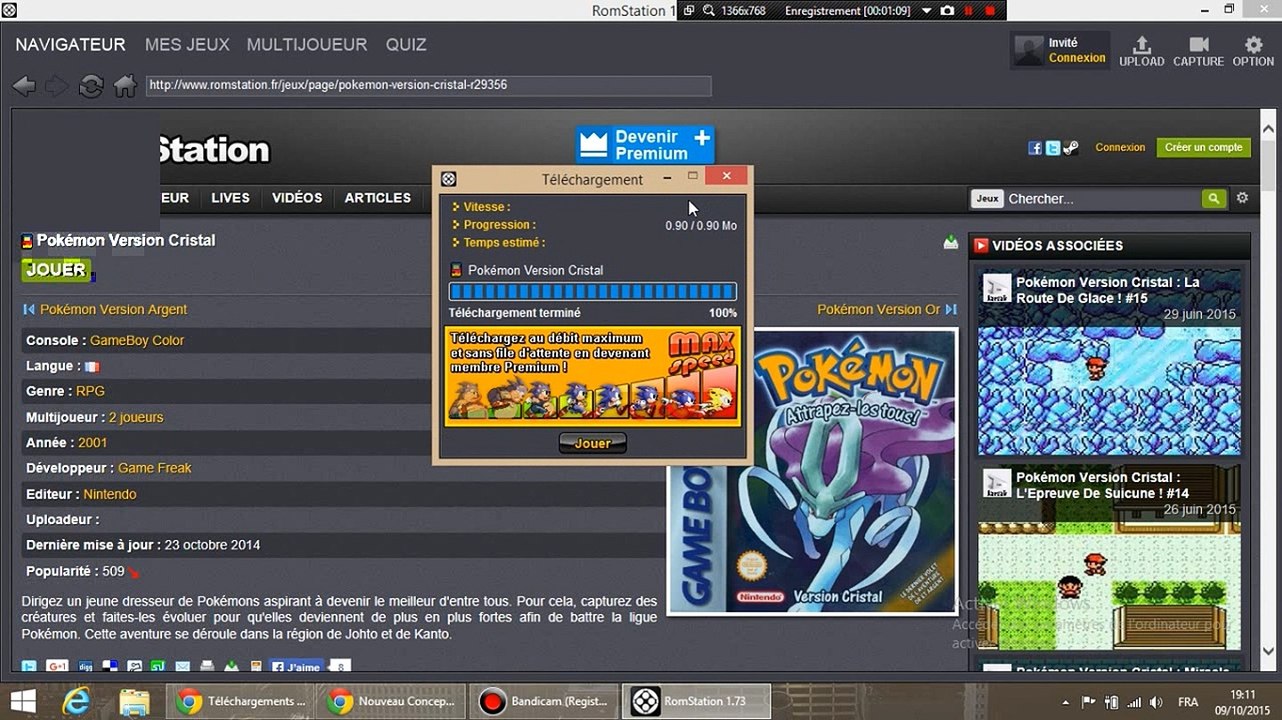Go to previous game Pokémon Version Argent
The height and width of the screenshot is (720, 1282).
(x=113, y=310)
